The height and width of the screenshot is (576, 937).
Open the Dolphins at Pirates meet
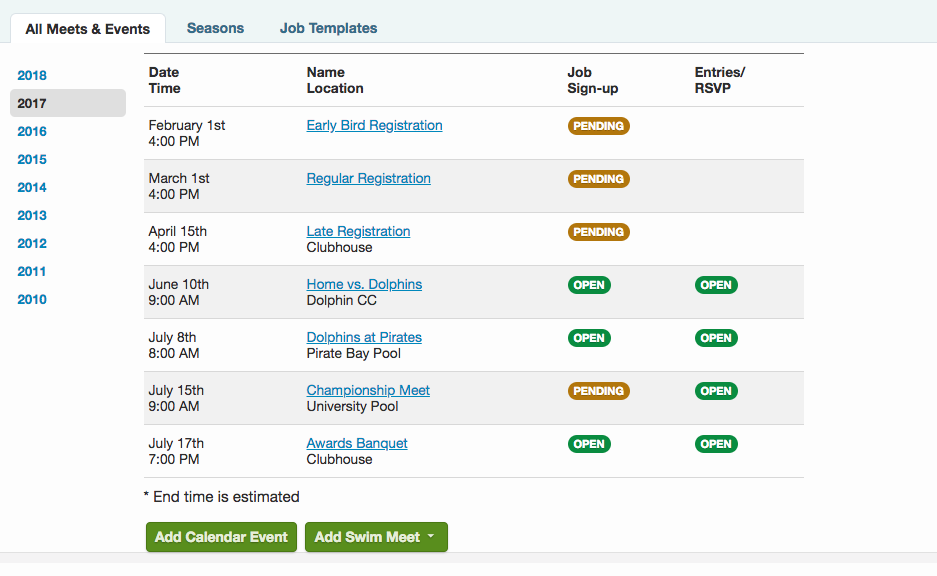[364, 337]
